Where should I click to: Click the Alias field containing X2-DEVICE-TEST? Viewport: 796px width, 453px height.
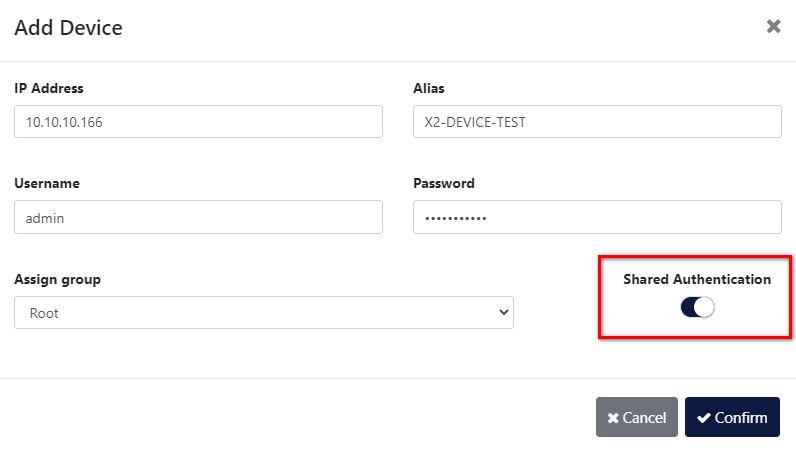tap(596, 122)
